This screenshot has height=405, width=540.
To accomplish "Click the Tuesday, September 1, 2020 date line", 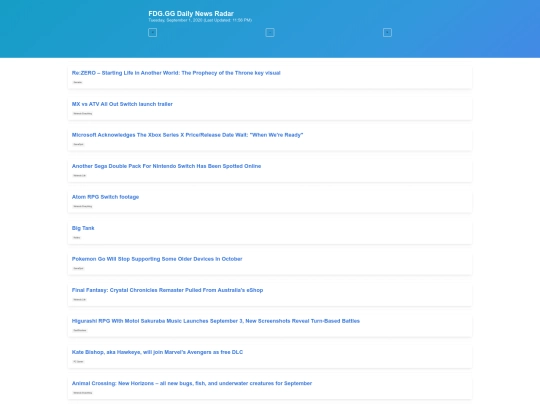I will click(x=200, y=20).
